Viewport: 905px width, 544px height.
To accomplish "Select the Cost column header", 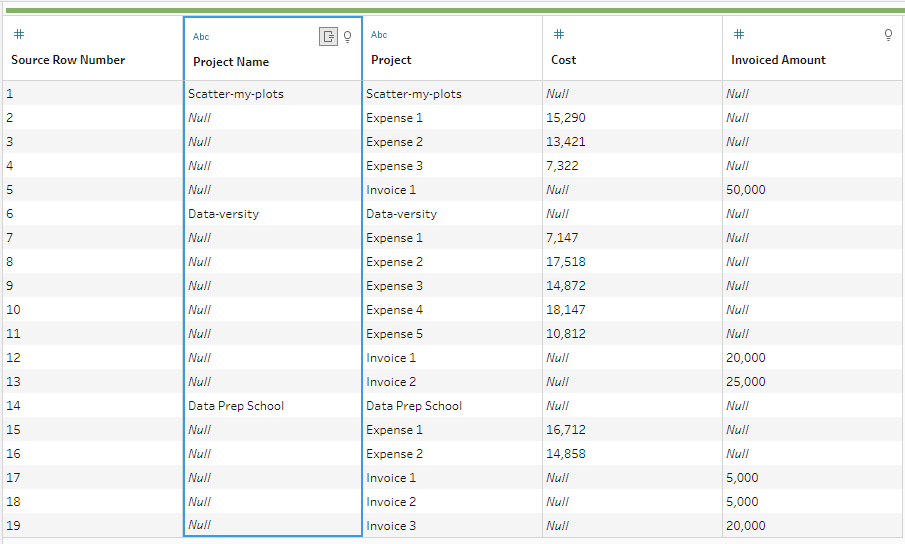I will [563, 60].
